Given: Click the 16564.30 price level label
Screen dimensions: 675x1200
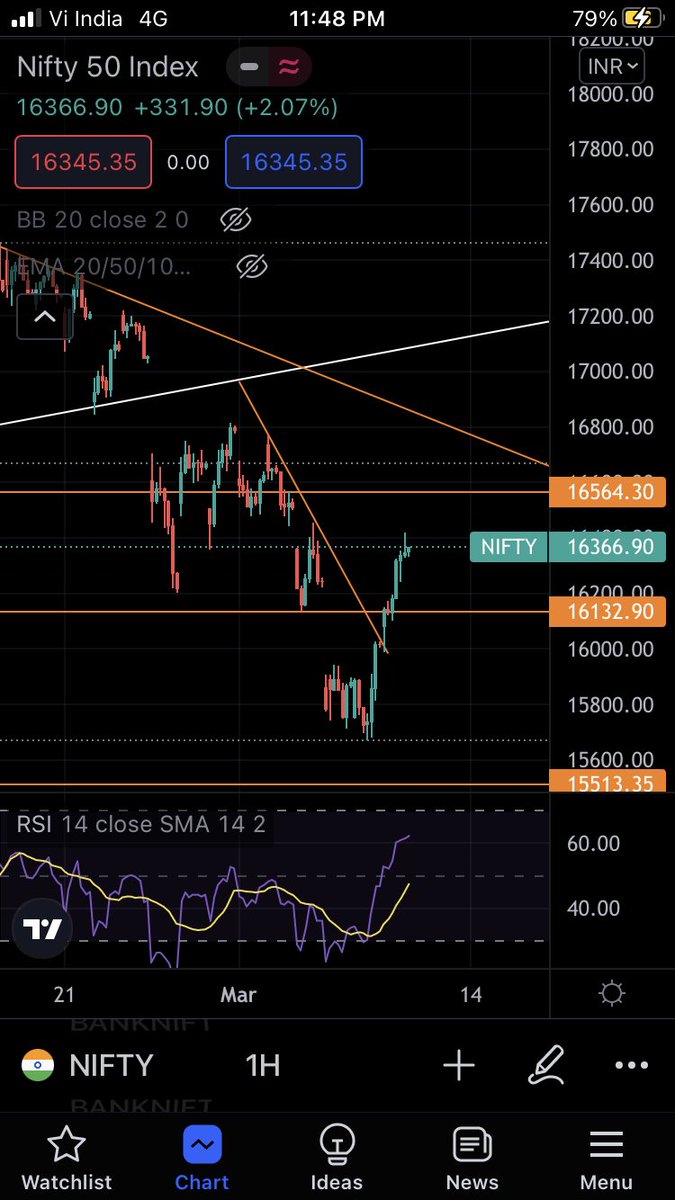Looking at the screenshot, I should tap(608, 493).
